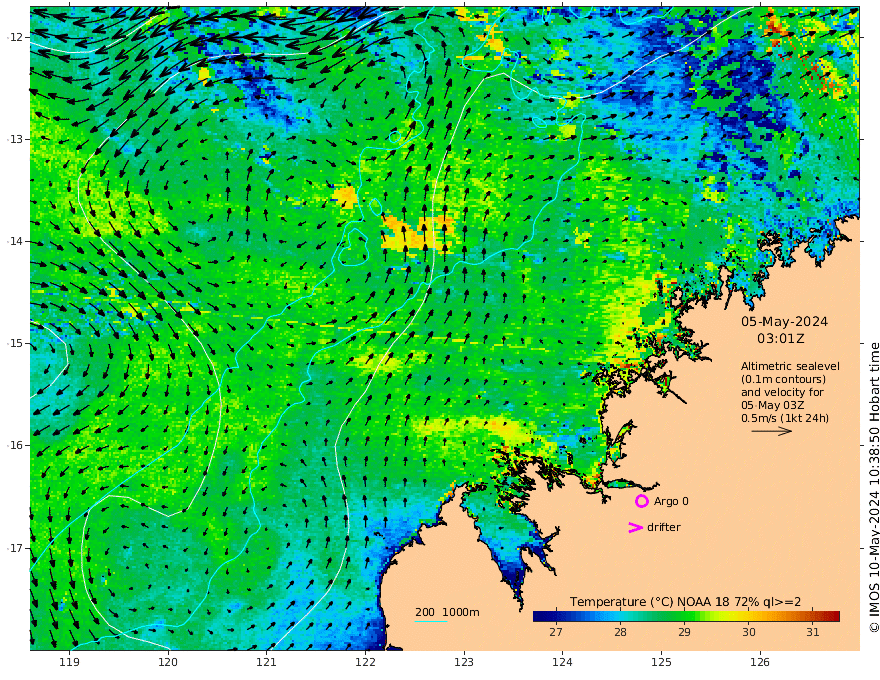The image size is (880, 680).
Task: Click latitude axis label -13
Action: [x=15, y=139]
